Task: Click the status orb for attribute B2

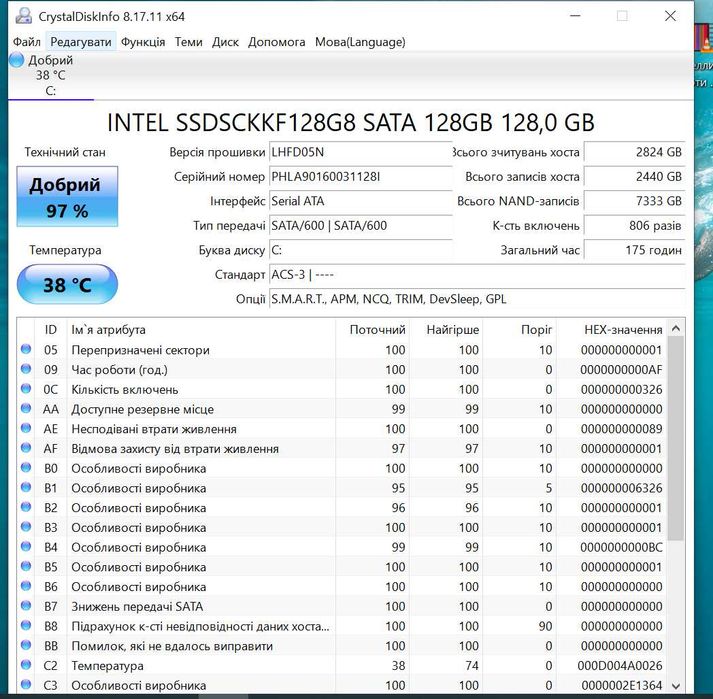Action: coord(26,507)
